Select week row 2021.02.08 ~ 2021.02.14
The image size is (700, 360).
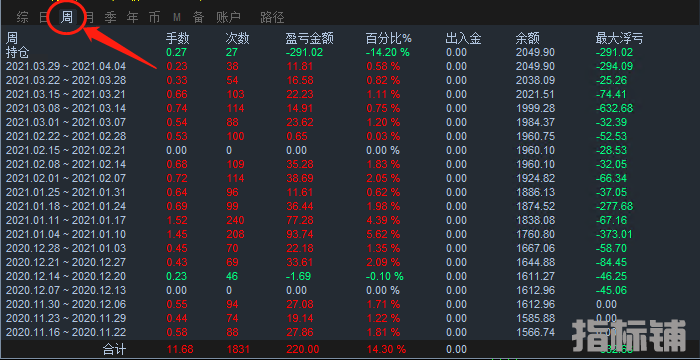(66, 164)
